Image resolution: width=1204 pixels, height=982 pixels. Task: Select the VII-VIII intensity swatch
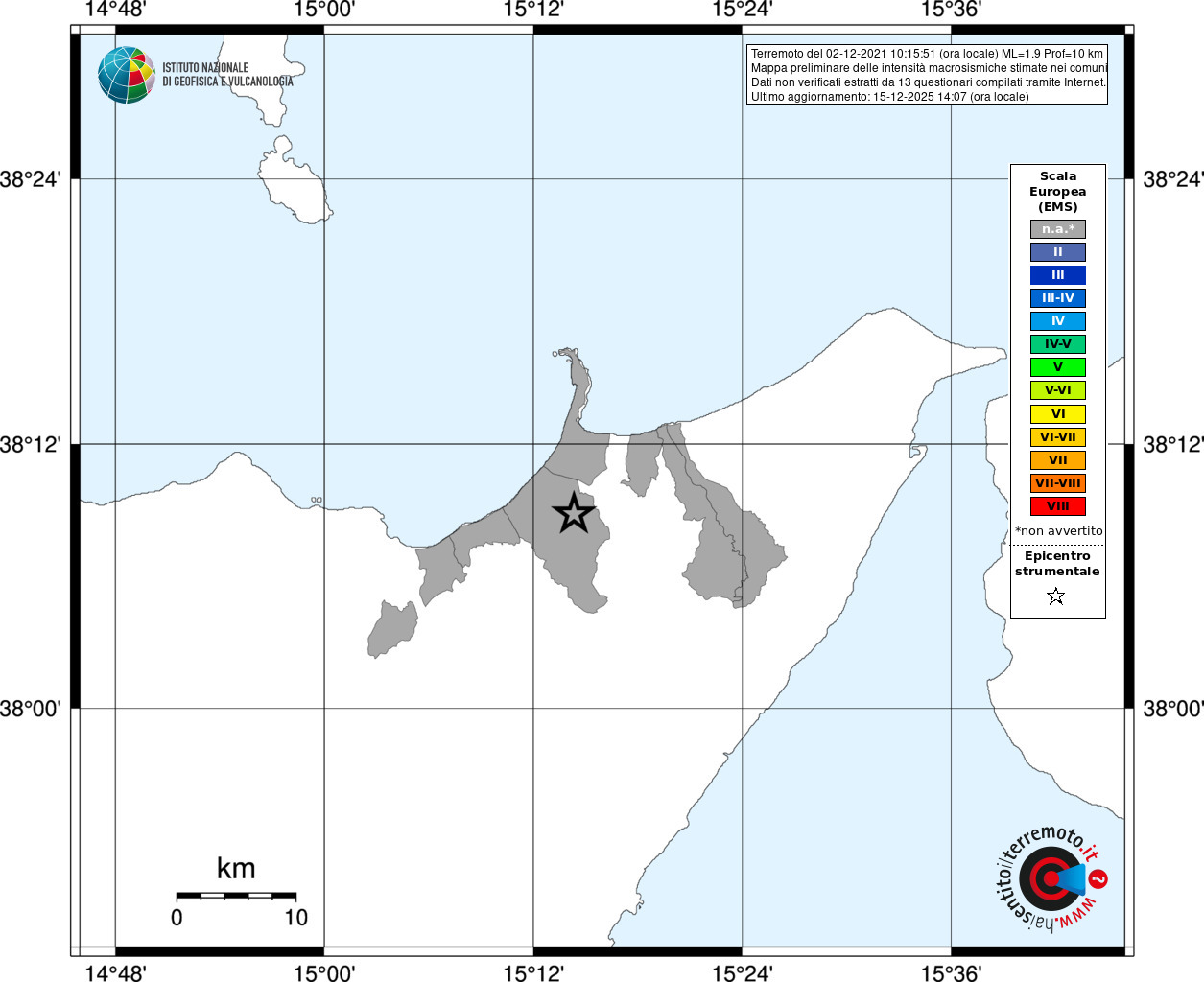click(1057, 483)
